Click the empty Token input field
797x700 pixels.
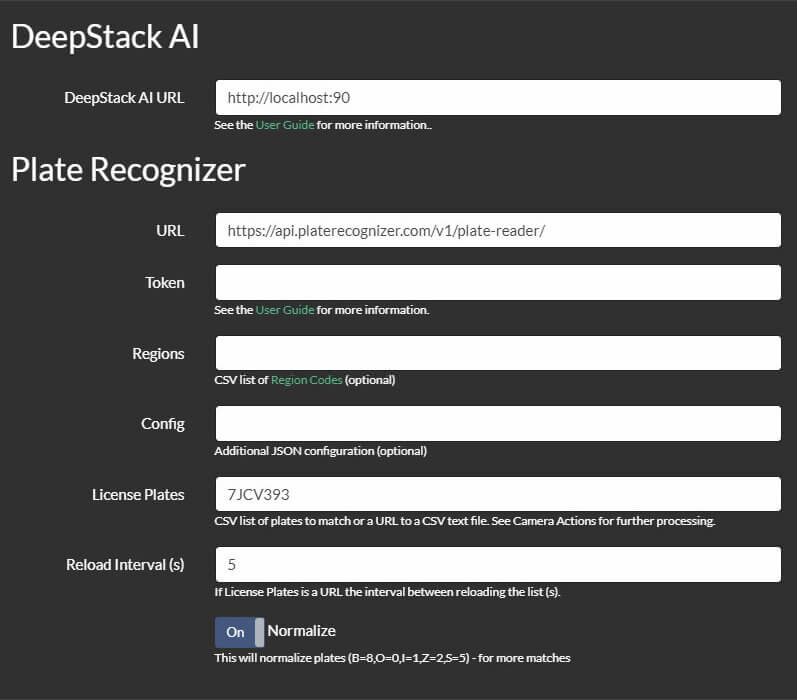pos(498,283)
